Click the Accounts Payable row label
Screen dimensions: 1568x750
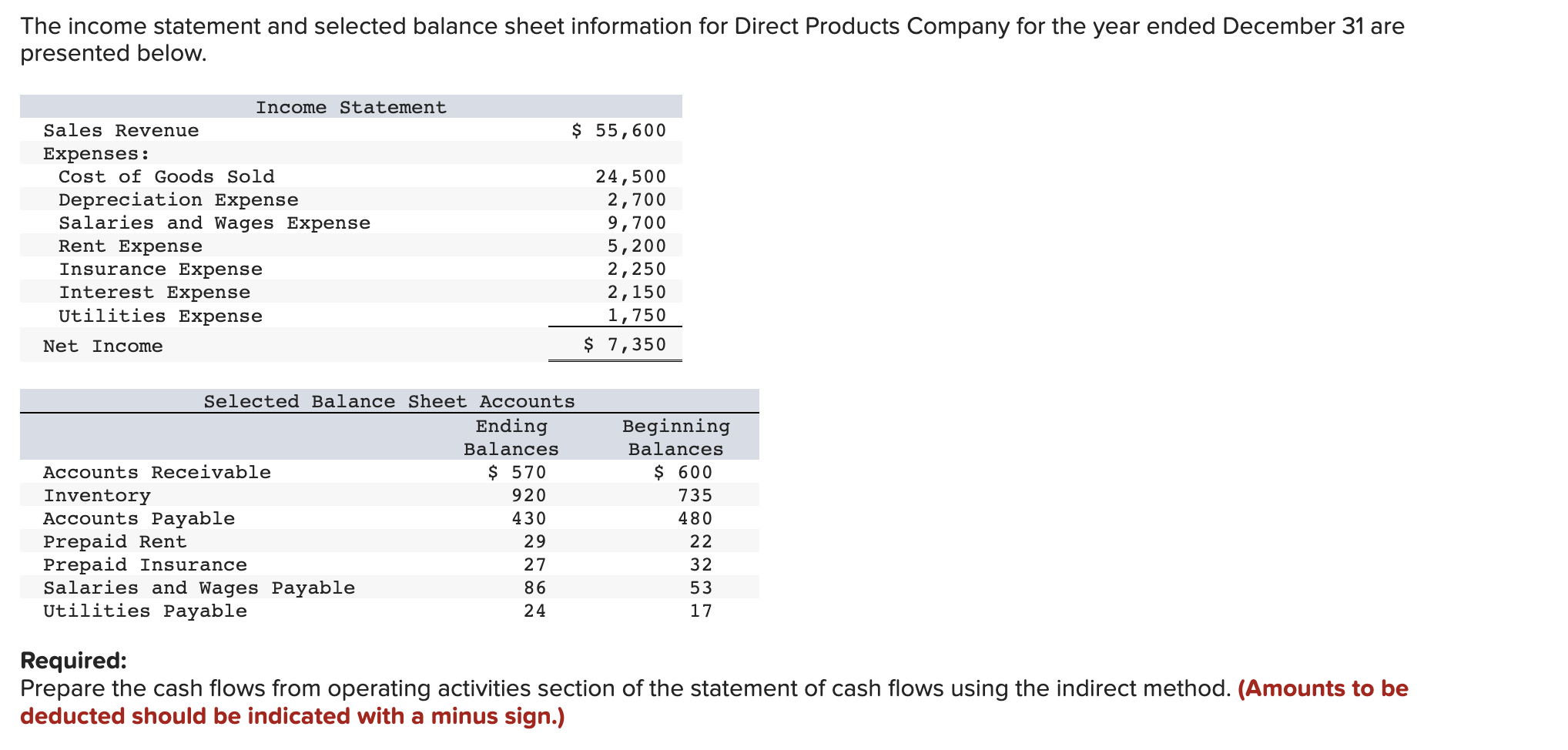pyautogui.click(x=139, y=518)
